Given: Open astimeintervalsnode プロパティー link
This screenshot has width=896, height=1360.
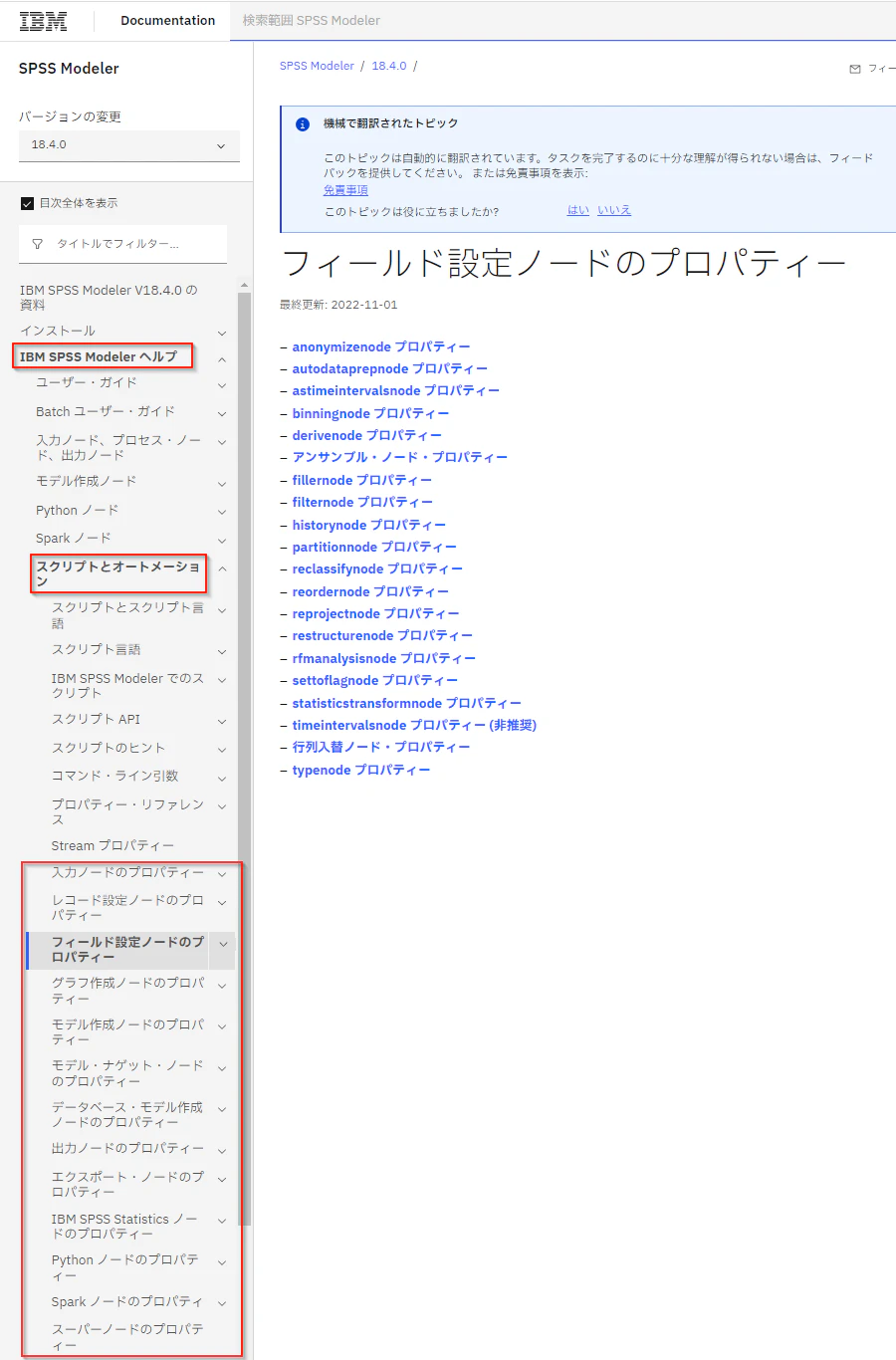Looking at the screenshot, I should pyautogui.click(x=396, y=390).
